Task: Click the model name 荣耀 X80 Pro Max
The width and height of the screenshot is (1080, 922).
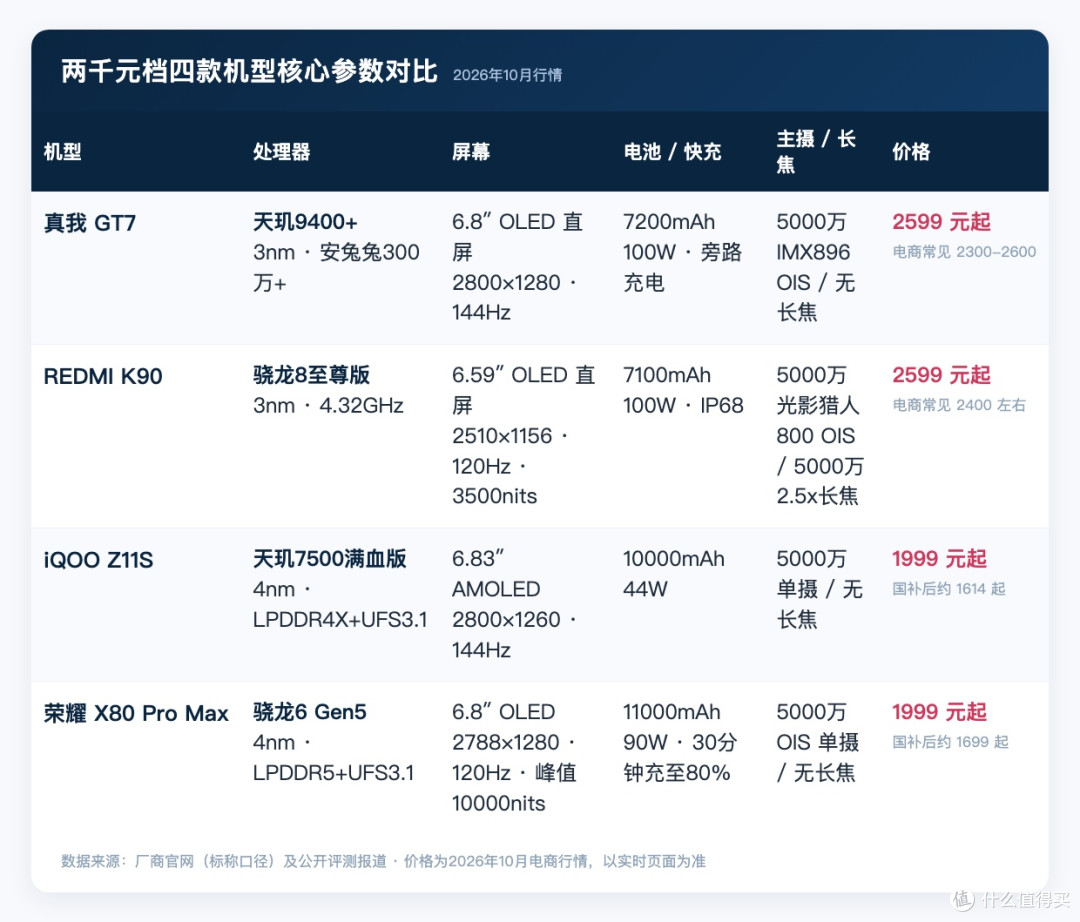Action: (136, 713)
